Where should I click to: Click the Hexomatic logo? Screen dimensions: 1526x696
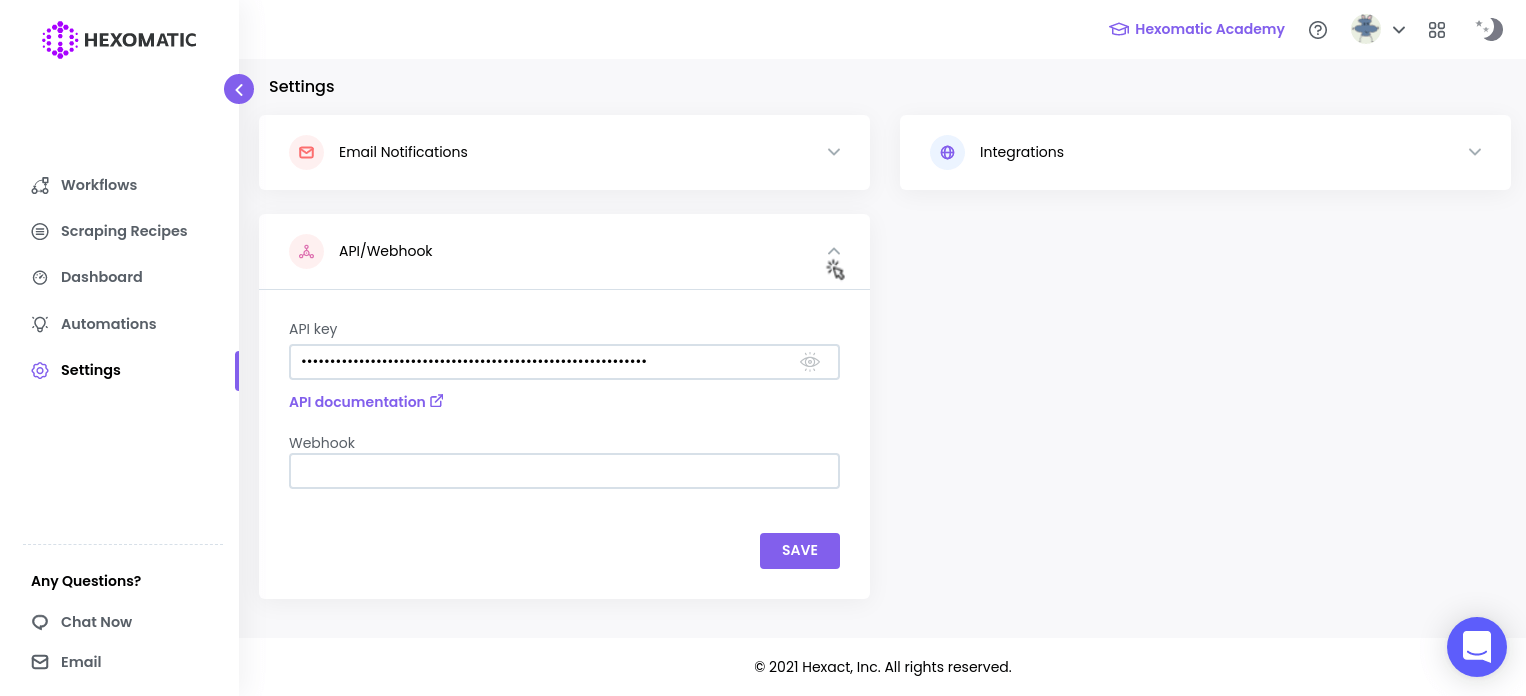(x=118, y=40)
